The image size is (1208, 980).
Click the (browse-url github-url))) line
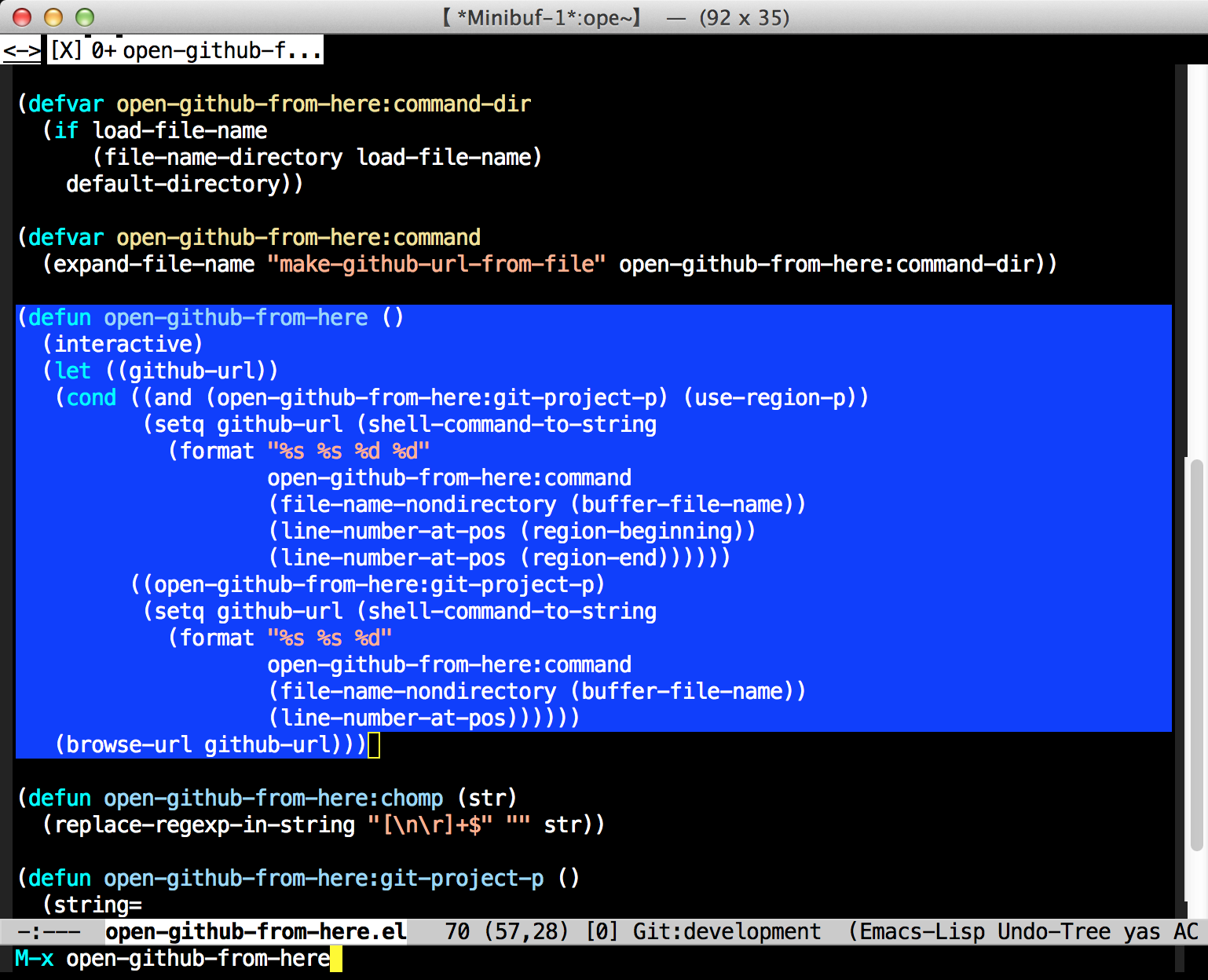tap(210, 744)
